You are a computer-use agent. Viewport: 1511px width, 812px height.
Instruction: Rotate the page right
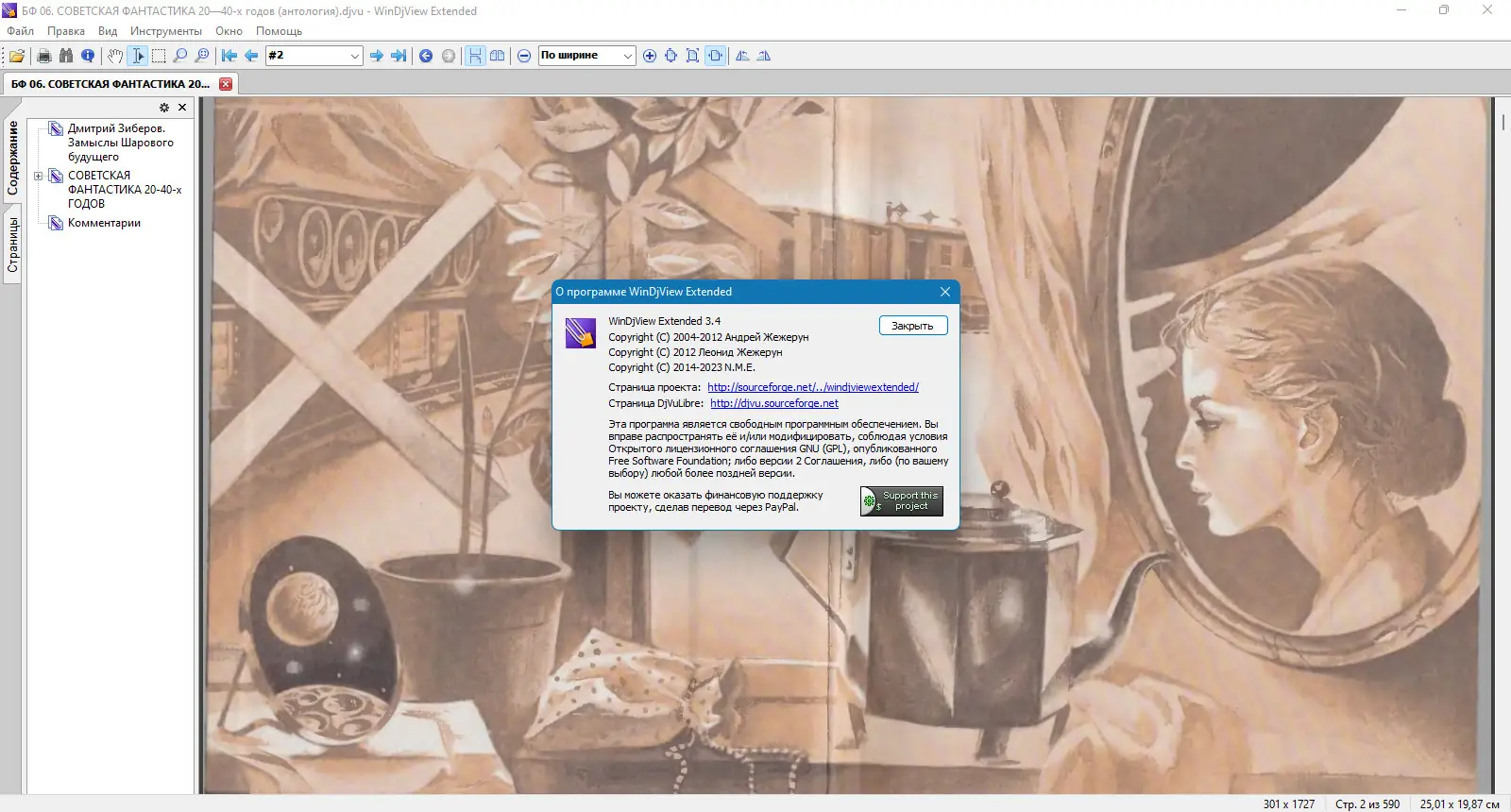(764, 56)
